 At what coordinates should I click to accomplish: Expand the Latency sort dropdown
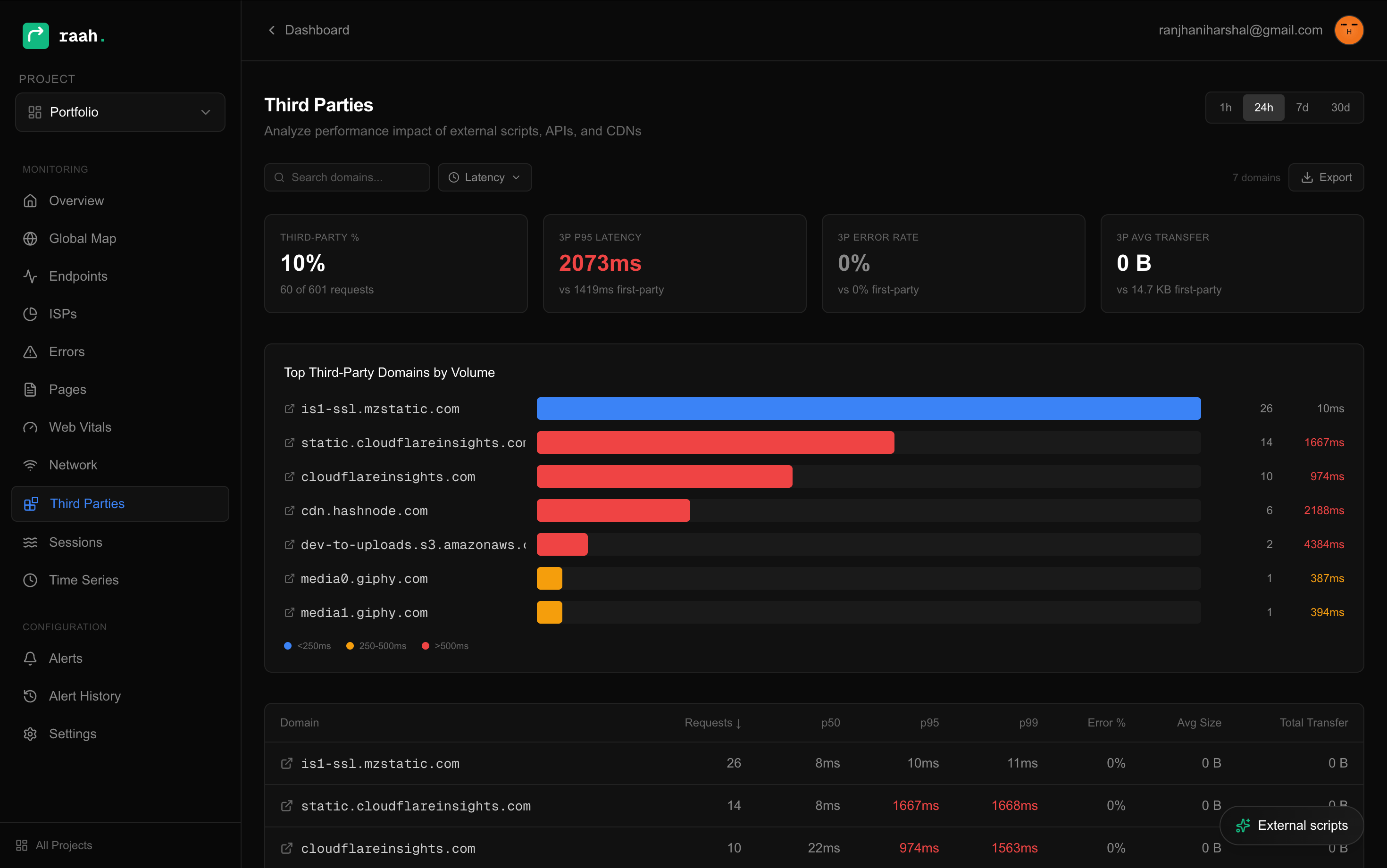coord(485,177)
